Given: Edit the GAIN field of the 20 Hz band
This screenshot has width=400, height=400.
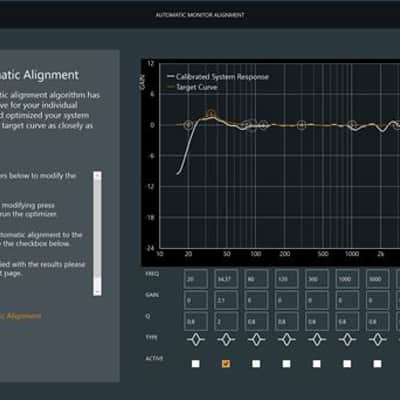Looking at the screenshot, I should click(x=196, y=300).
